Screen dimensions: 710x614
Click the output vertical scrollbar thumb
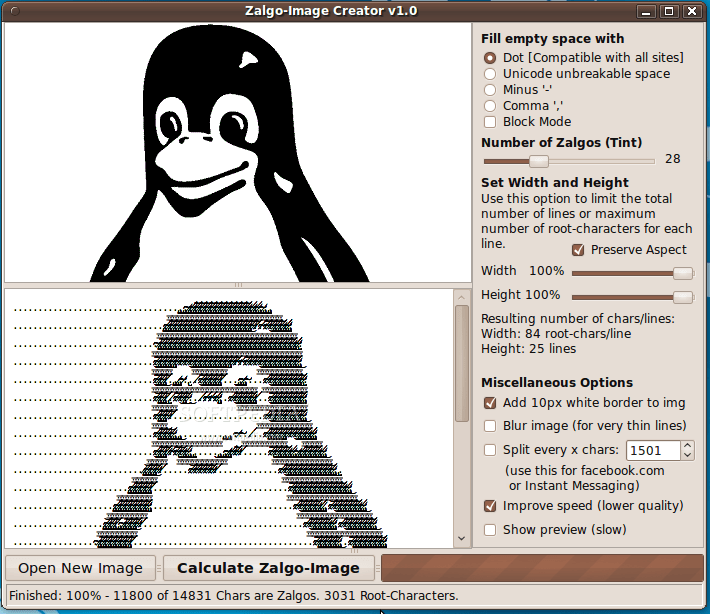461,364
